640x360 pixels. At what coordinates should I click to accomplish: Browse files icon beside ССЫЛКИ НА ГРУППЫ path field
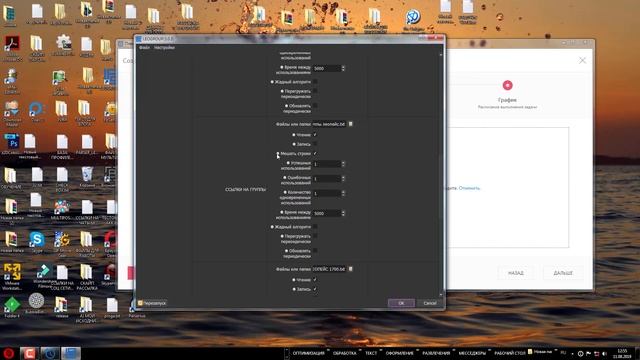(x=350, y=124)
